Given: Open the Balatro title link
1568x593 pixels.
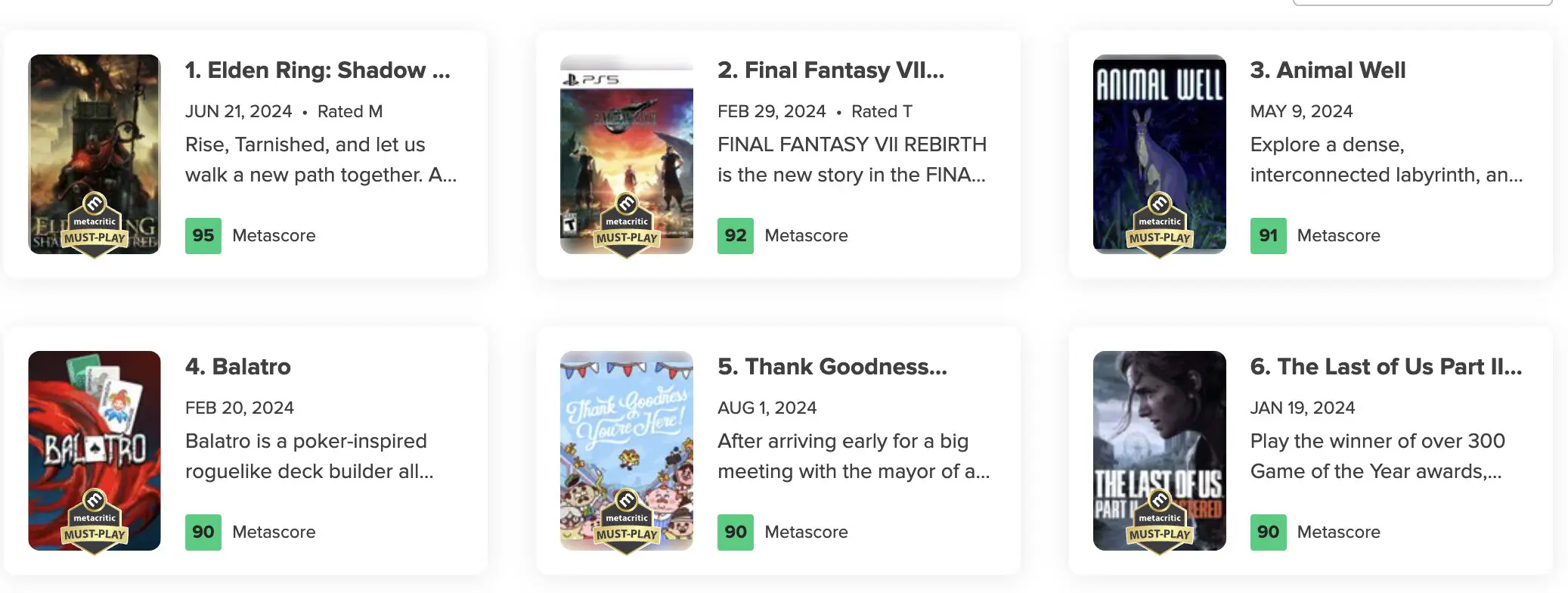Looking at the screenshot, I should click(238, 367).
